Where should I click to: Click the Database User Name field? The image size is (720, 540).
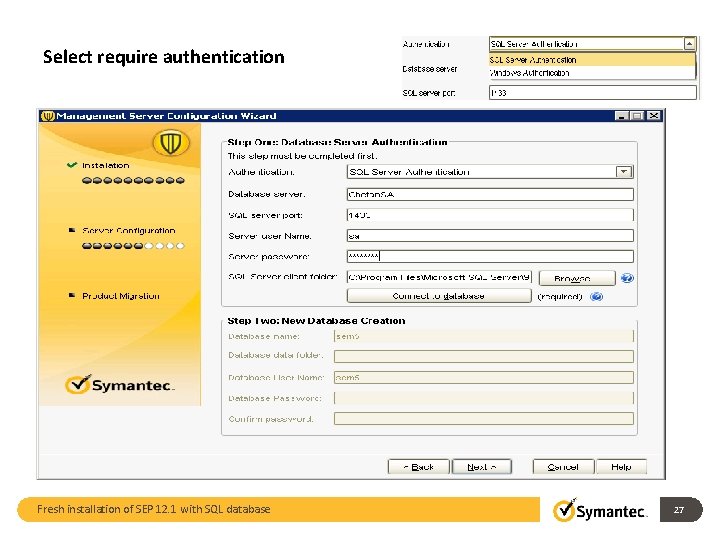tap(484, 377)
